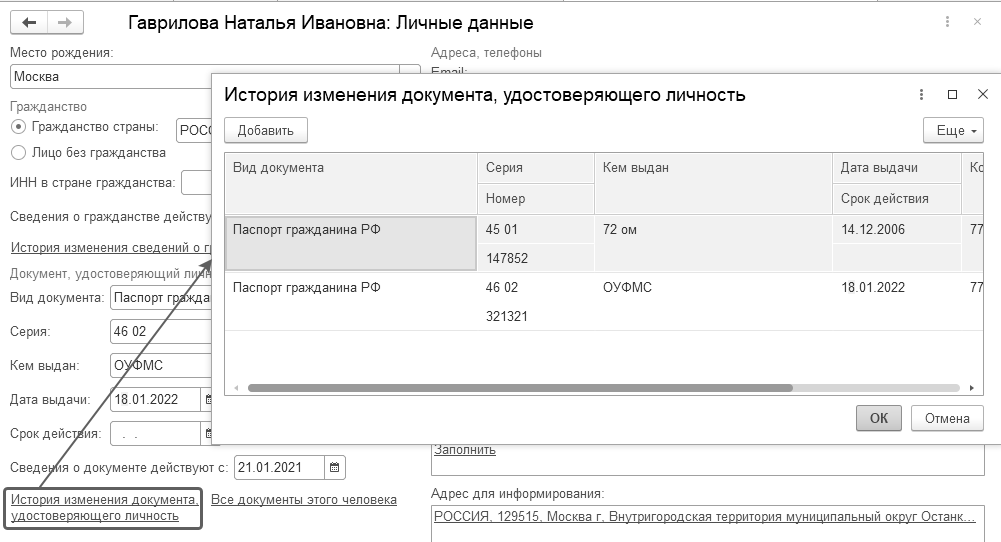Viewport: 1001px width, 542px height.
Task: Open calendar for Сведения о документе date
Action: (335, 467)
